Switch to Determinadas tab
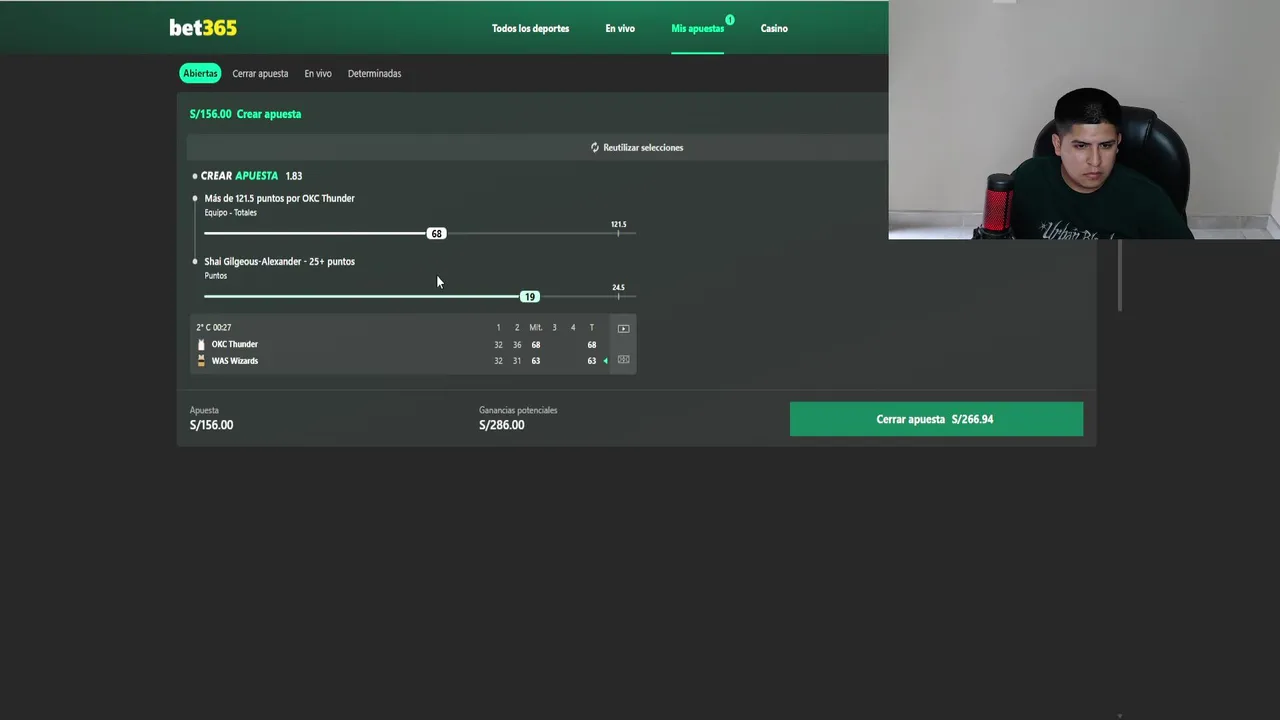1280x720 pixels. tap(374, 74)
